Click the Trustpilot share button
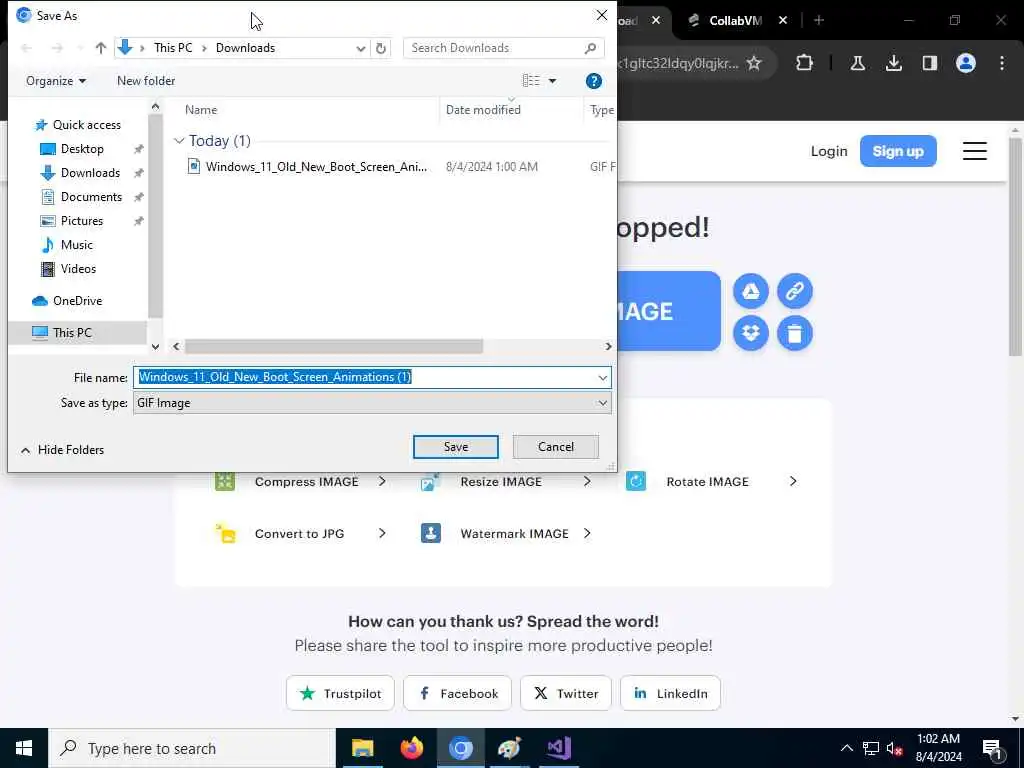The image size is (1024, 768). (x=340, y=693)
